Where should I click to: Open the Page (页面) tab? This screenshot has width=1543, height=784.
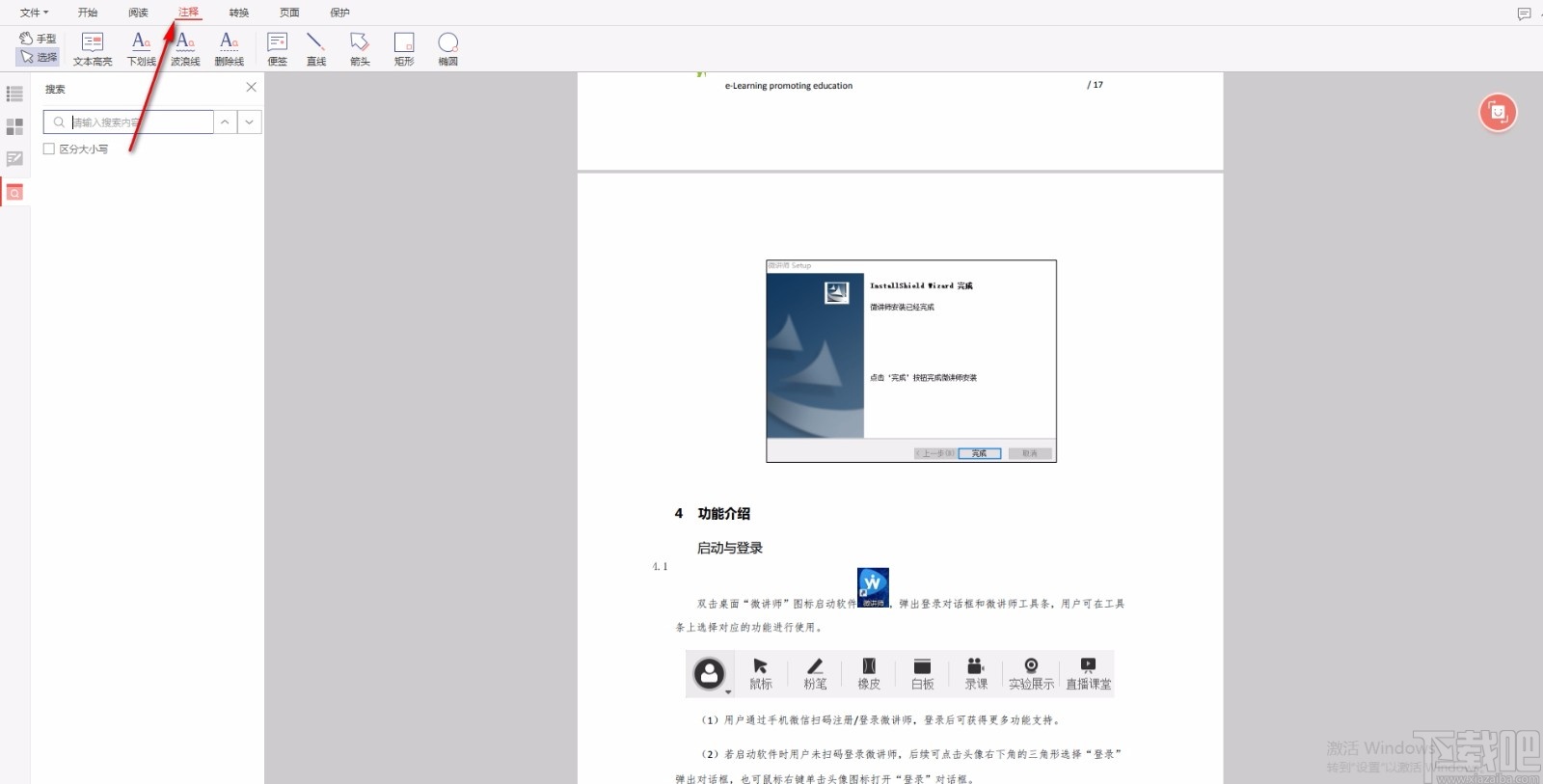[x=289, y=13]
